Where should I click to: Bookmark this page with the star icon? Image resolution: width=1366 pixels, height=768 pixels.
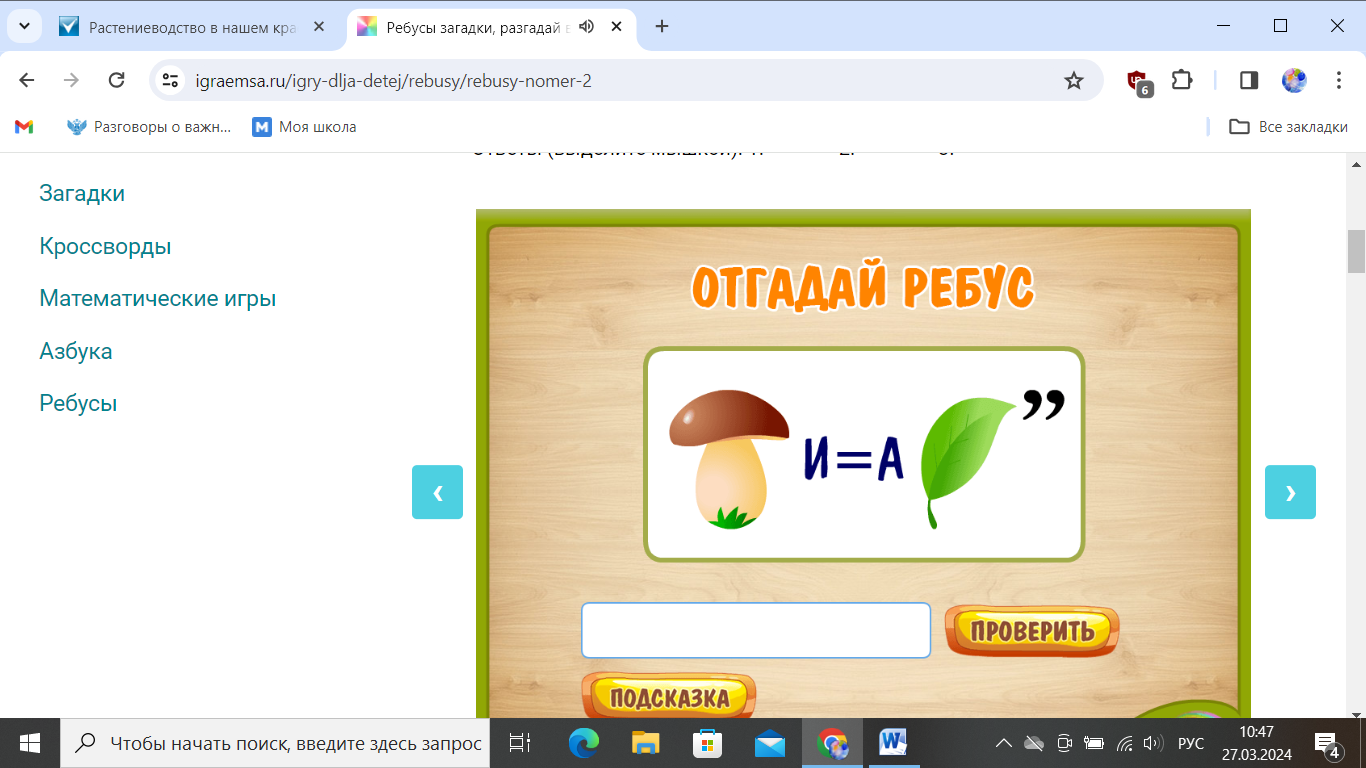(x=1074, y=80)
